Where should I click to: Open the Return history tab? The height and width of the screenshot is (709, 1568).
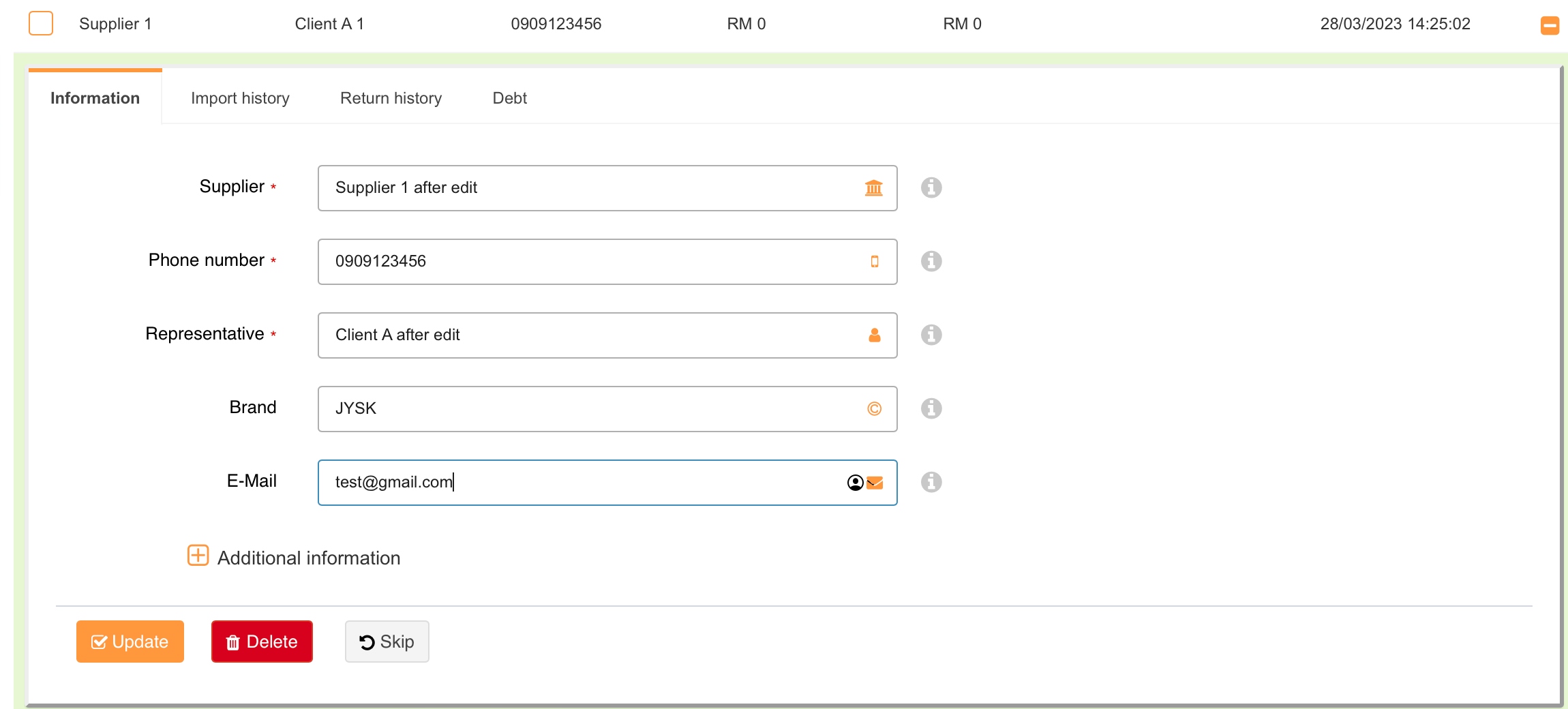point(391,98)
